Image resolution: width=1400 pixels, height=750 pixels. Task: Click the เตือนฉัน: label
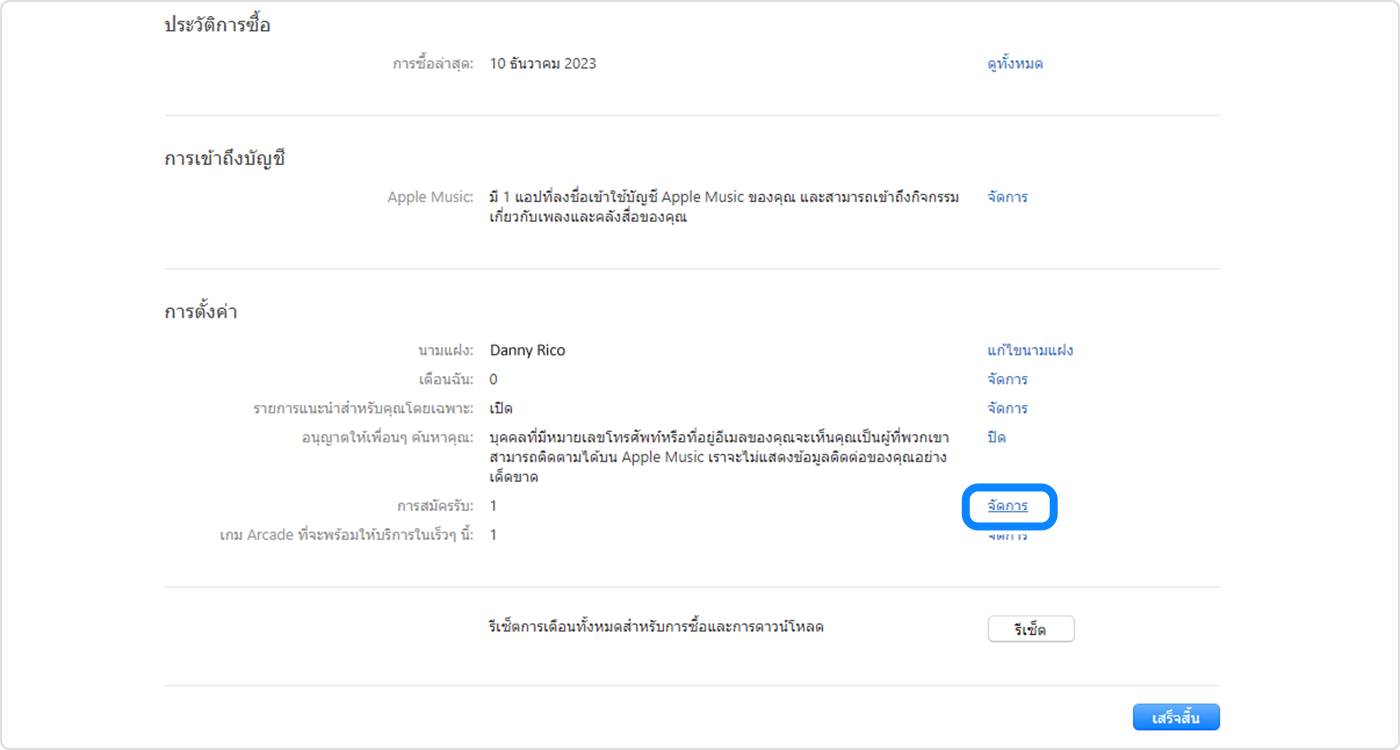446,380
